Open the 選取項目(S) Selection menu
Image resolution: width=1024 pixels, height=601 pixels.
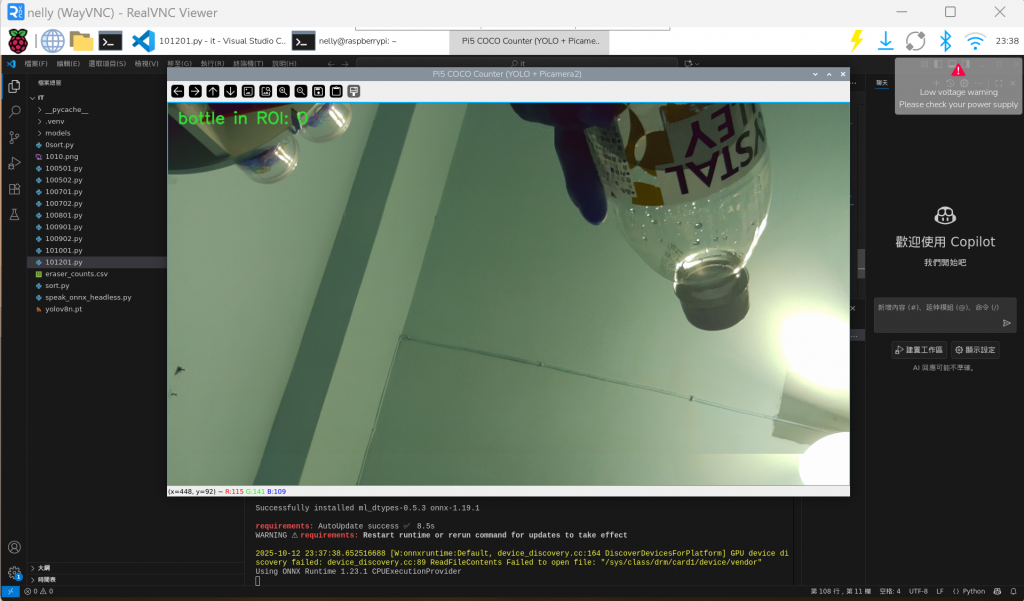click(x=107, y=63)
